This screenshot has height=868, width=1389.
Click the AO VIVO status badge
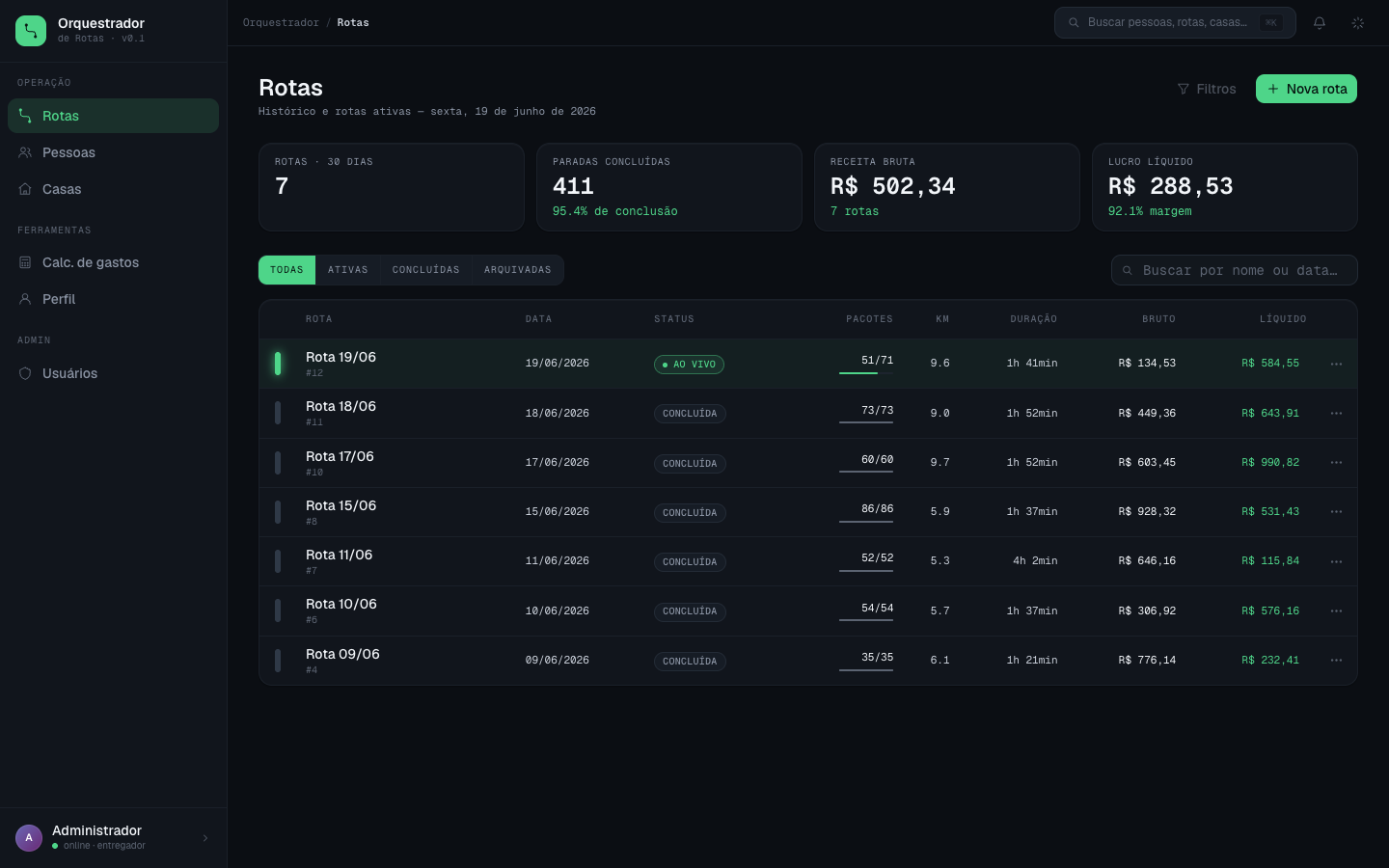pos(689,365)
